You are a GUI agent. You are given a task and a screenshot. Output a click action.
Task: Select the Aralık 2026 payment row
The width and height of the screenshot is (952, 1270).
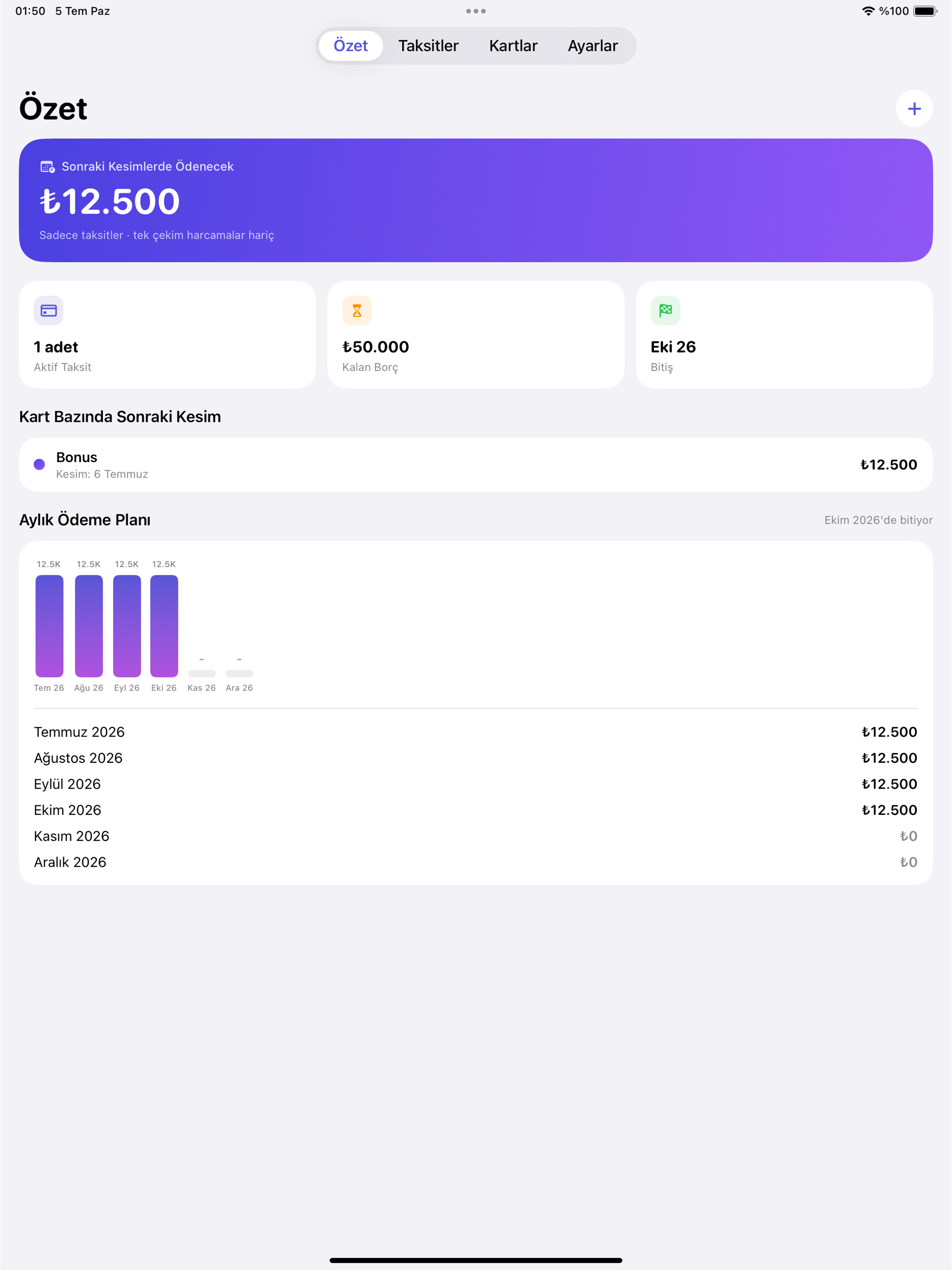[476, 863]
